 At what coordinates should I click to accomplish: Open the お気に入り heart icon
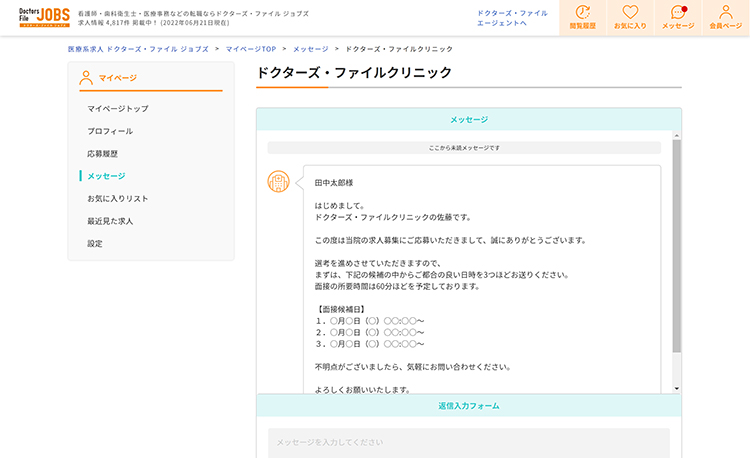pos(630,18)
